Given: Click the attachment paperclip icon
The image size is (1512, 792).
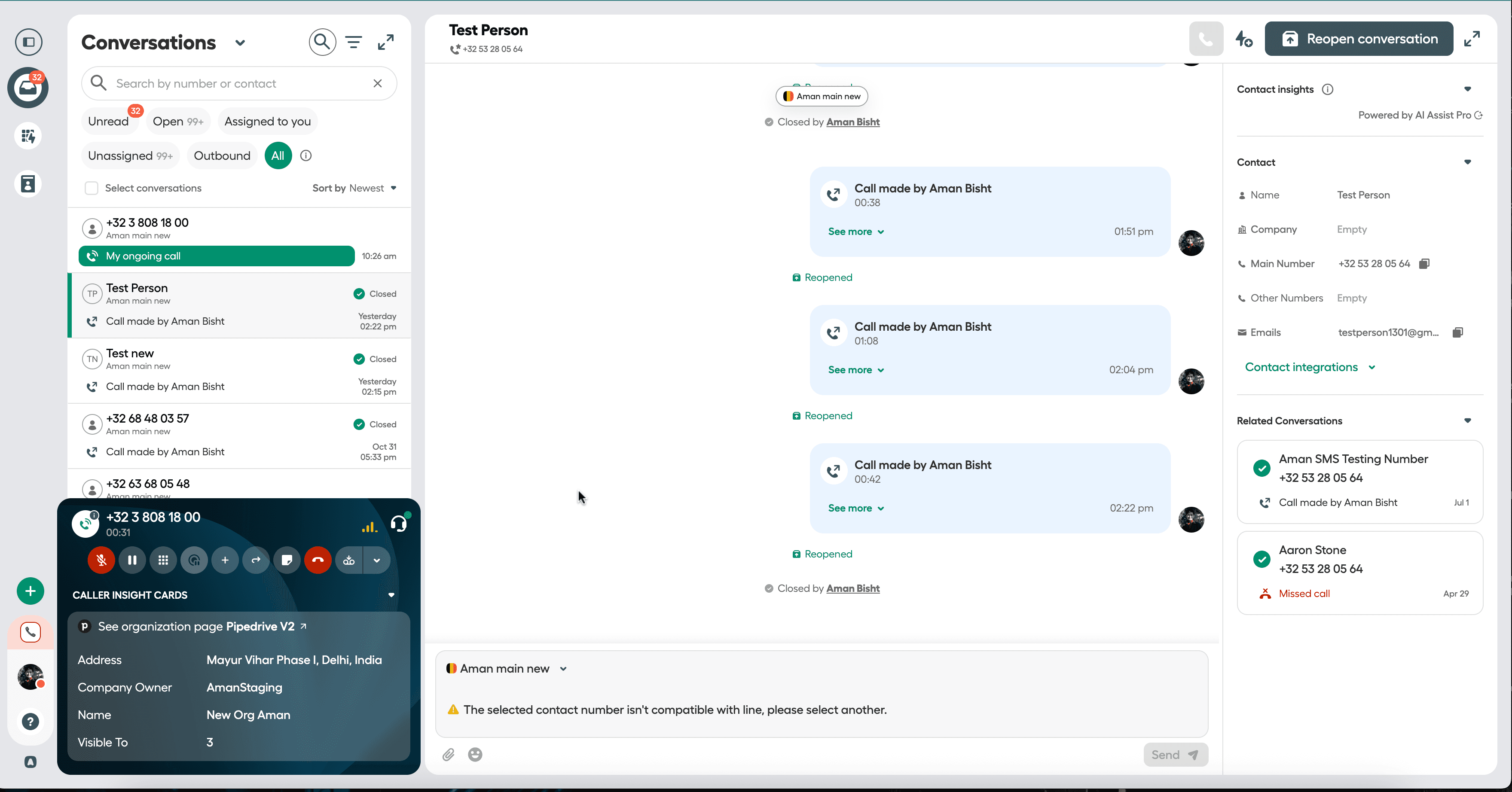Looking at the screenshot, I should pos(449,755).
